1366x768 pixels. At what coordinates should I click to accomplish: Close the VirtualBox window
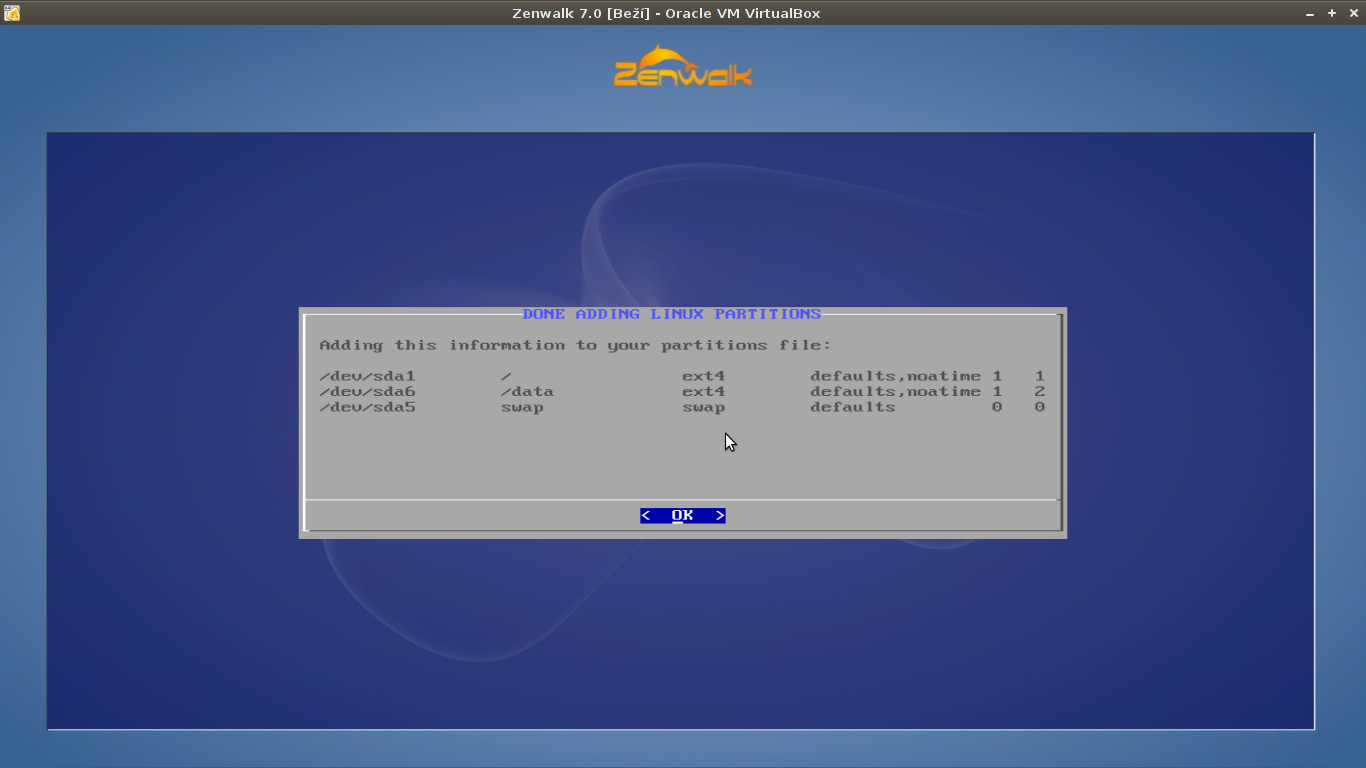coord(1354,13)
